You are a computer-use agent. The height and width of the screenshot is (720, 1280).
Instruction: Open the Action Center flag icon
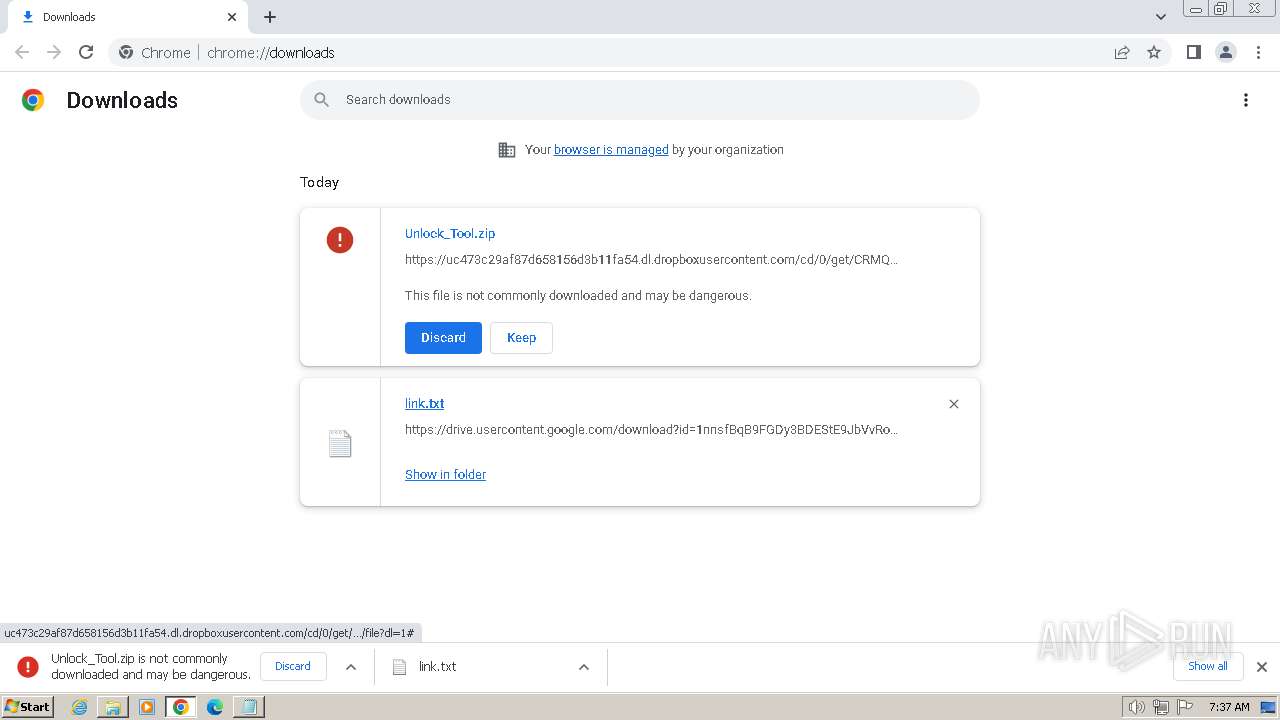coord(1185,707)
